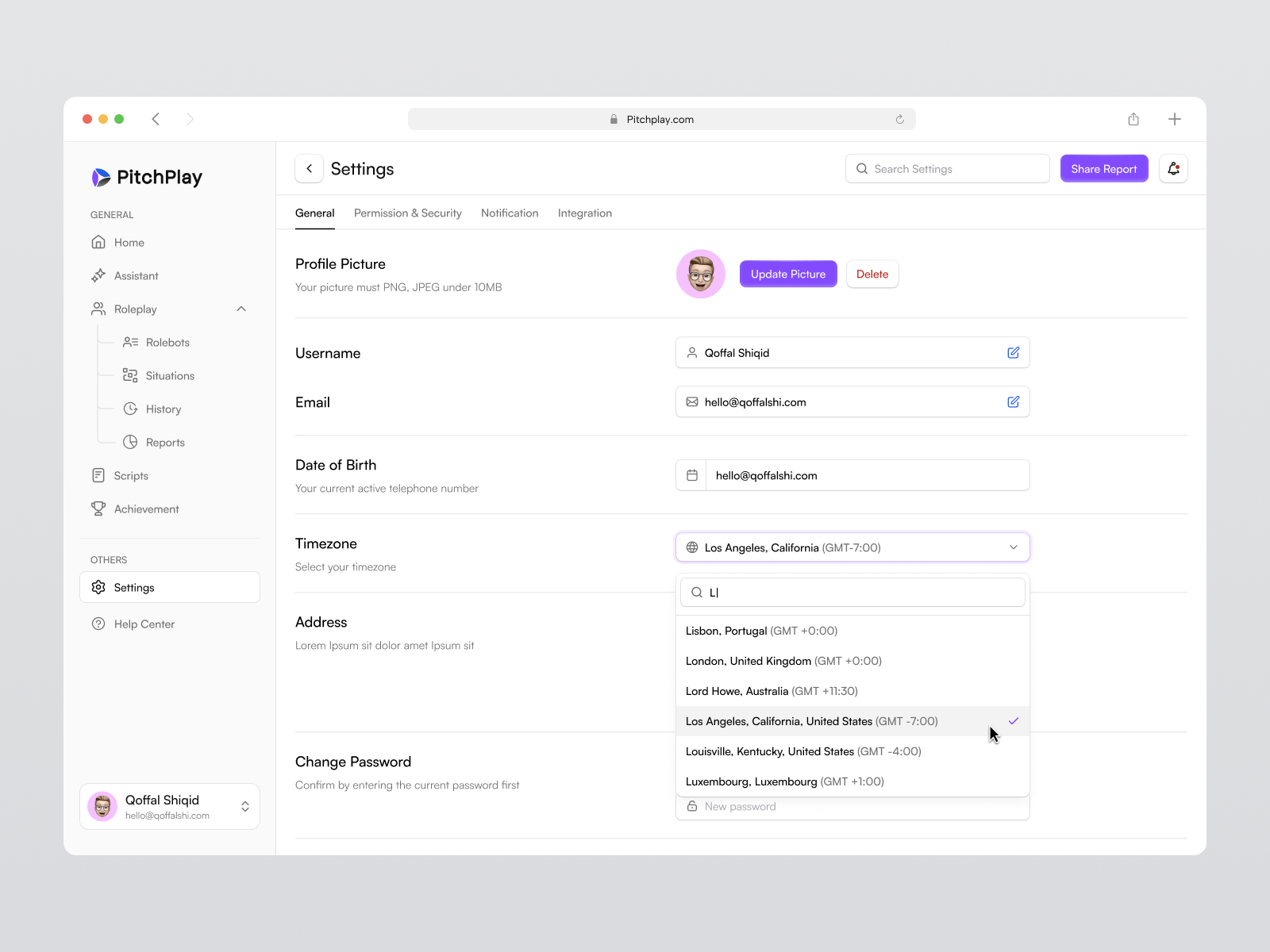This screenshot has height=952, width=1270.
Task: Select Lisbon, Portugal timezone option
Action: [760, 631]
